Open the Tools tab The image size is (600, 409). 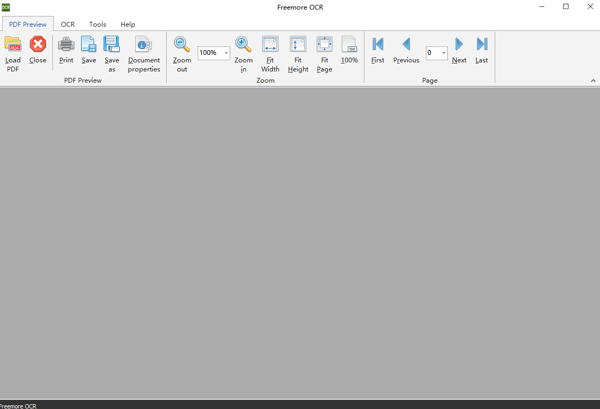(97, 24)
